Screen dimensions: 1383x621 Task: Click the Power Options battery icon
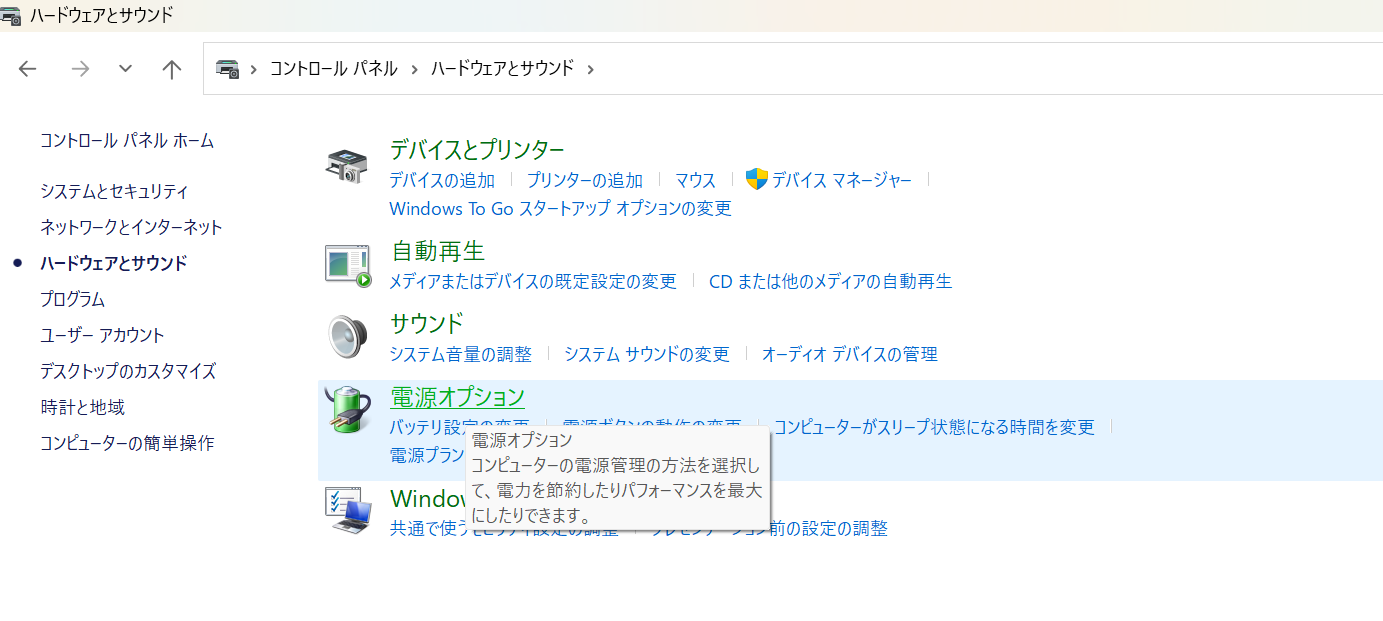pos(347,410)
